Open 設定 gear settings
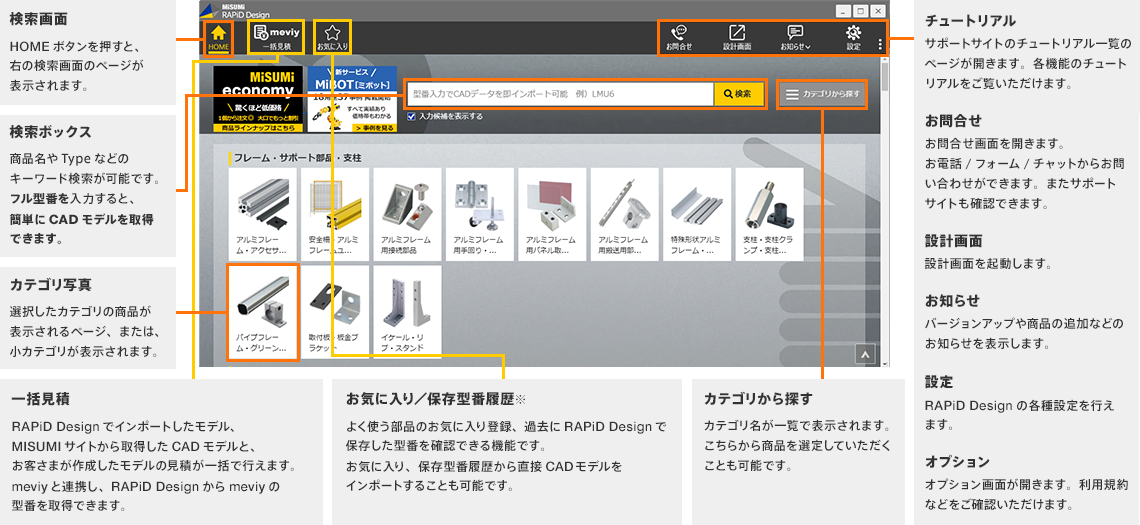Viewport: 1140px width, 525px height. pyautogui.click(x=853, y=37)
